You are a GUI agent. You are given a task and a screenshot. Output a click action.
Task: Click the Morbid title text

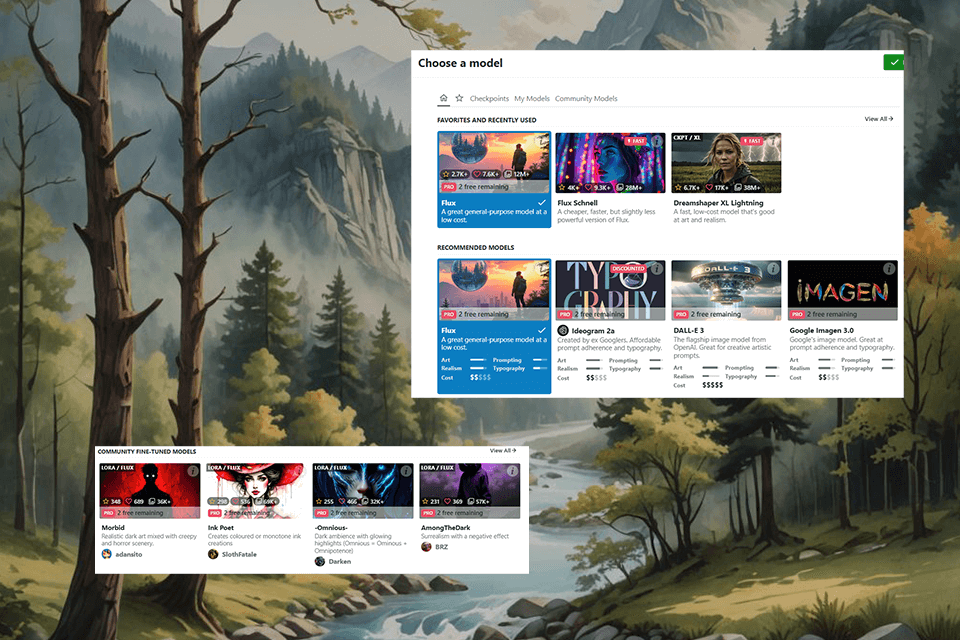click(x=113, y=527)
